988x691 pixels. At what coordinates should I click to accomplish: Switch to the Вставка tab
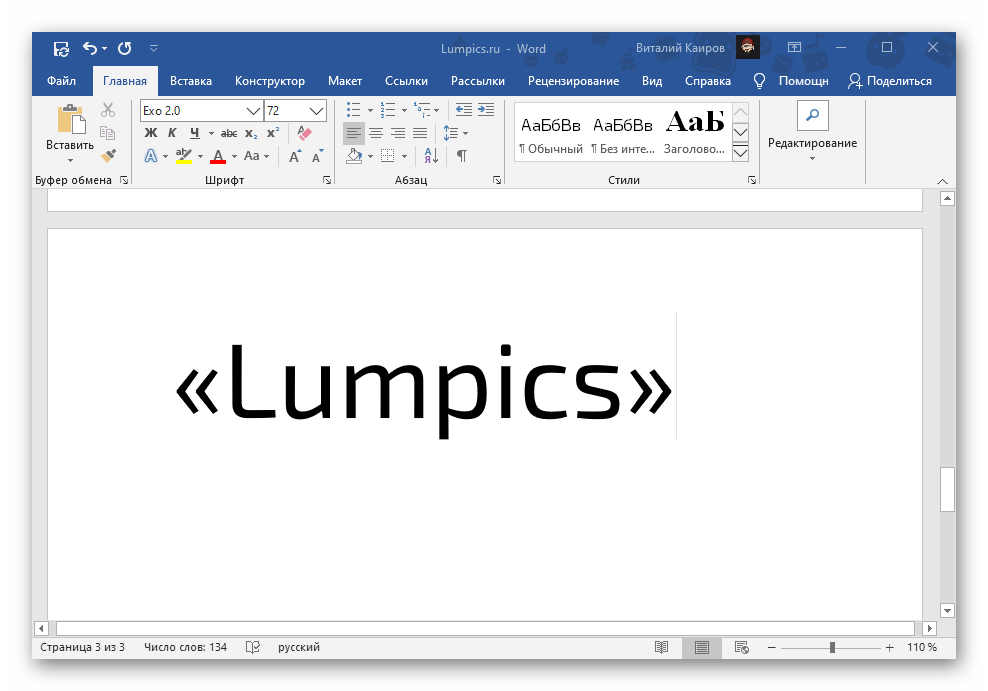click(190, 81)
